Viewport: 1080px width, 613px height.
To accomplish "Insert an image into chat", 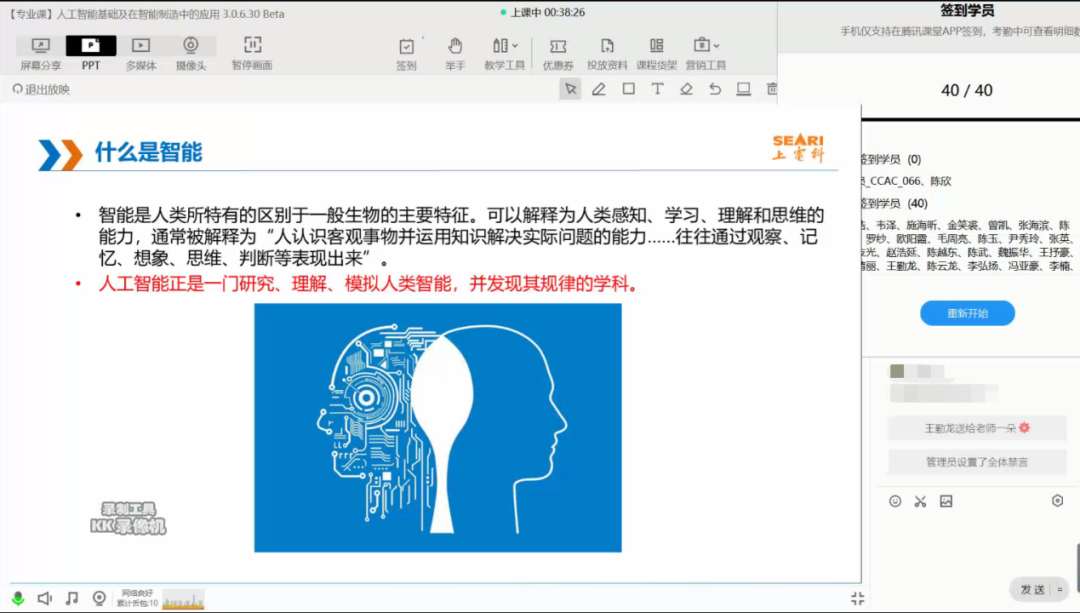I will [946, 501].
